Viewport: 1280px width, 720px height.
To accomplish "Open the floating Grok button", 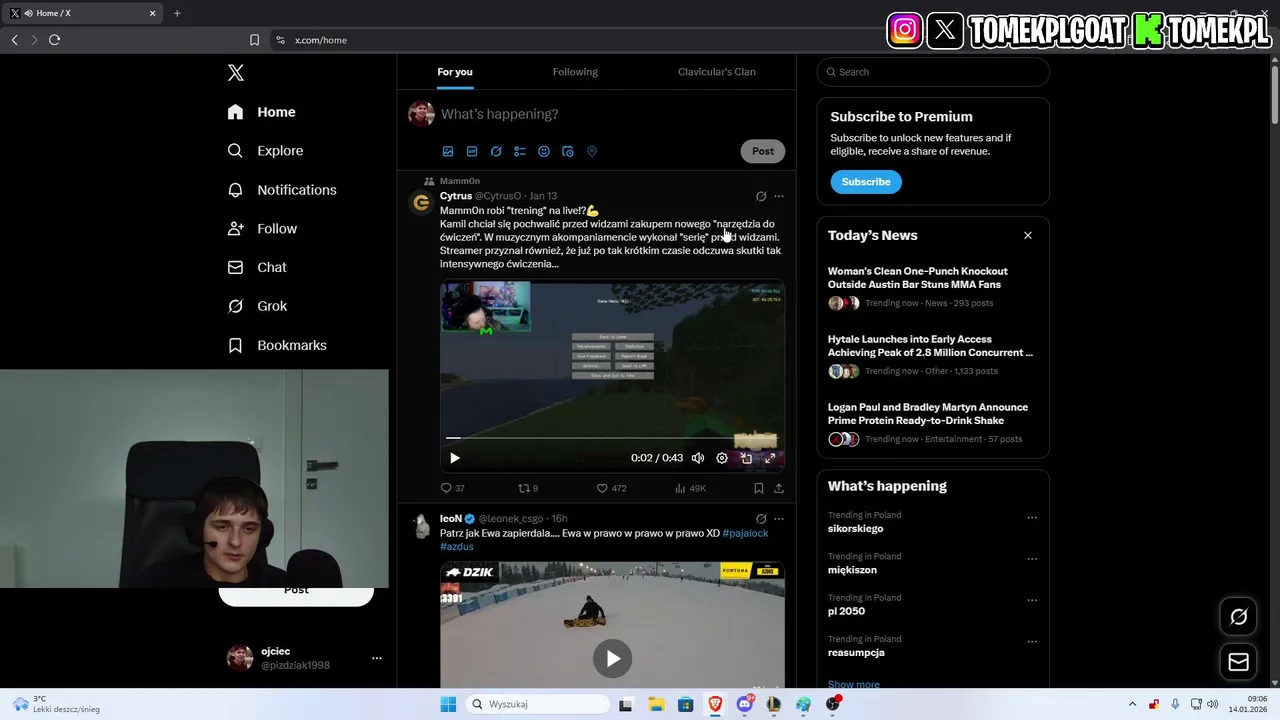I will [x=1238, y=617].
